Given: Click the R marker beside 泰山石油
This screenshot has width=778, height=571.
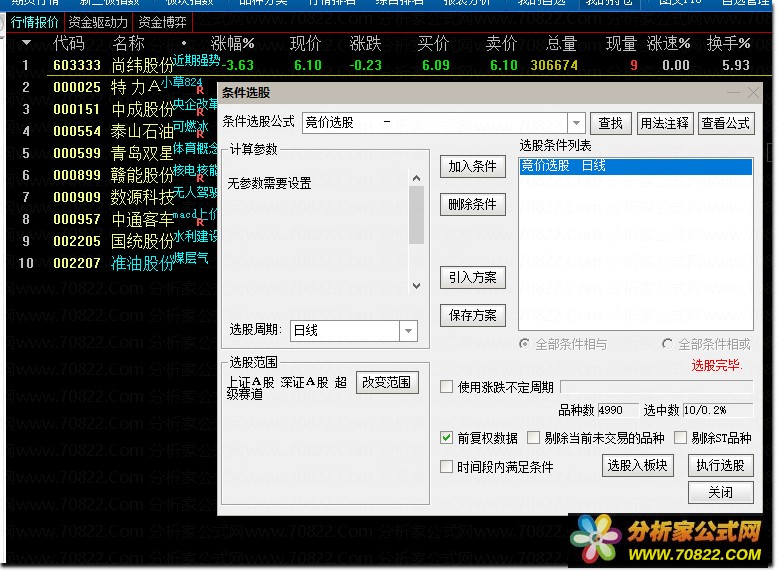Looking at the screenshot, I should point(200,134).
